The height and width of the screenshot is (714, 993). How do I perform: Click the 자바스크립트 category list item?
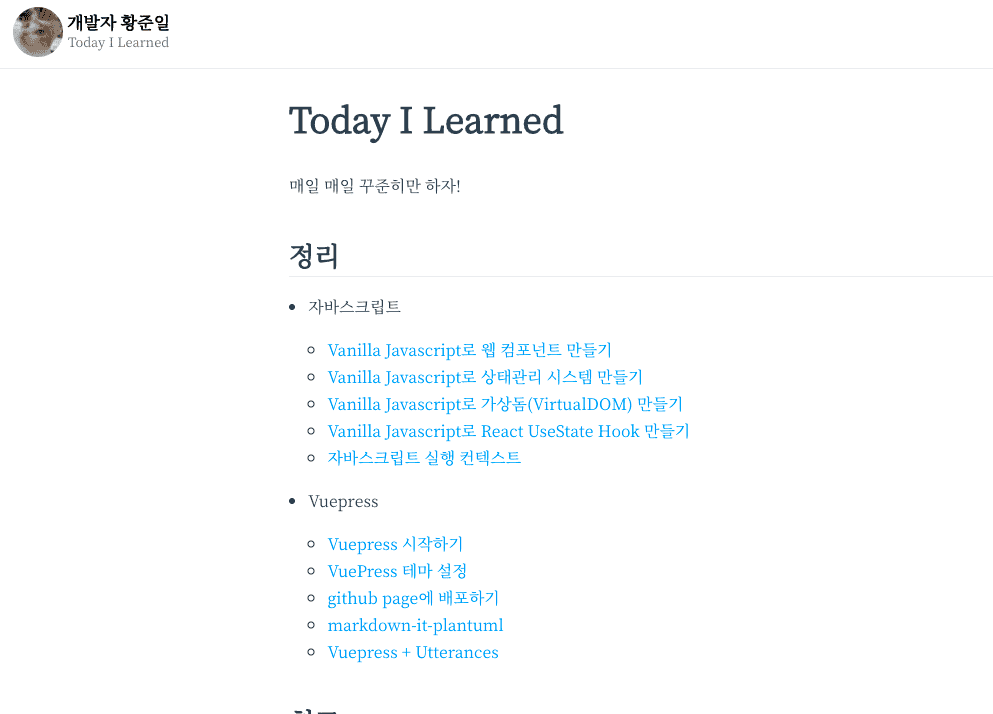coord(355,307)
